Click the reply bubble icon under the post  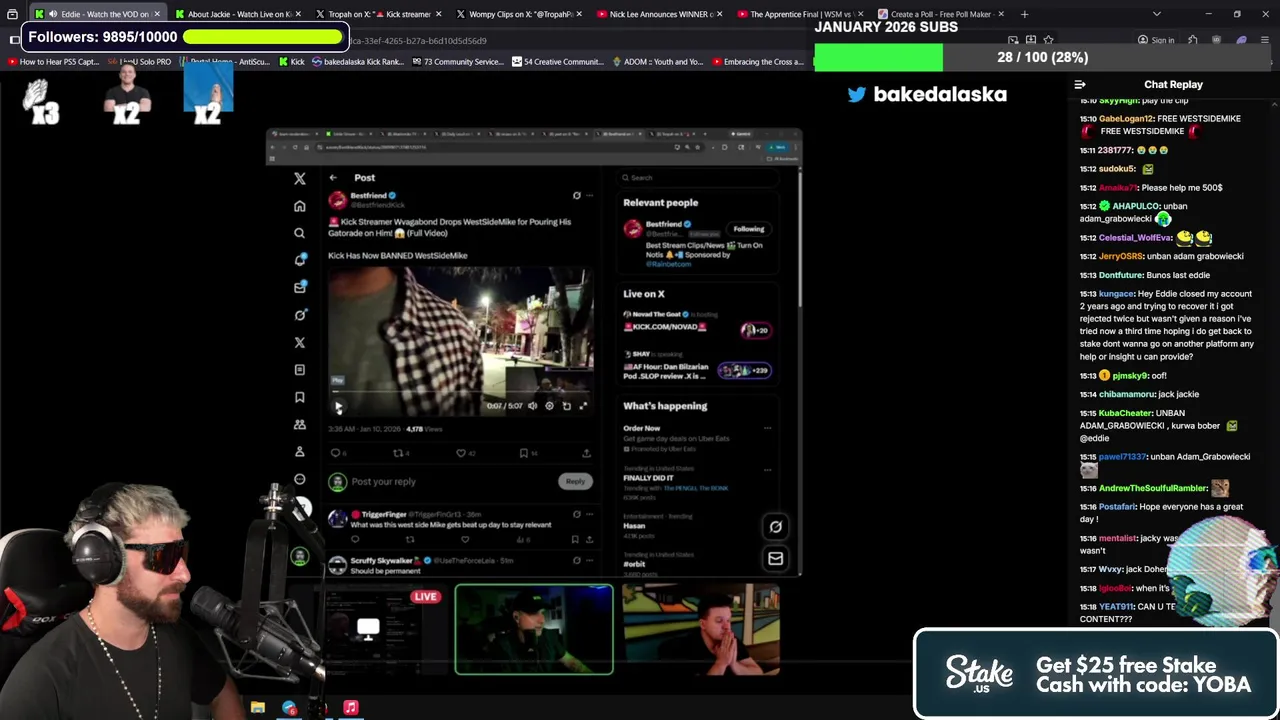336,453
